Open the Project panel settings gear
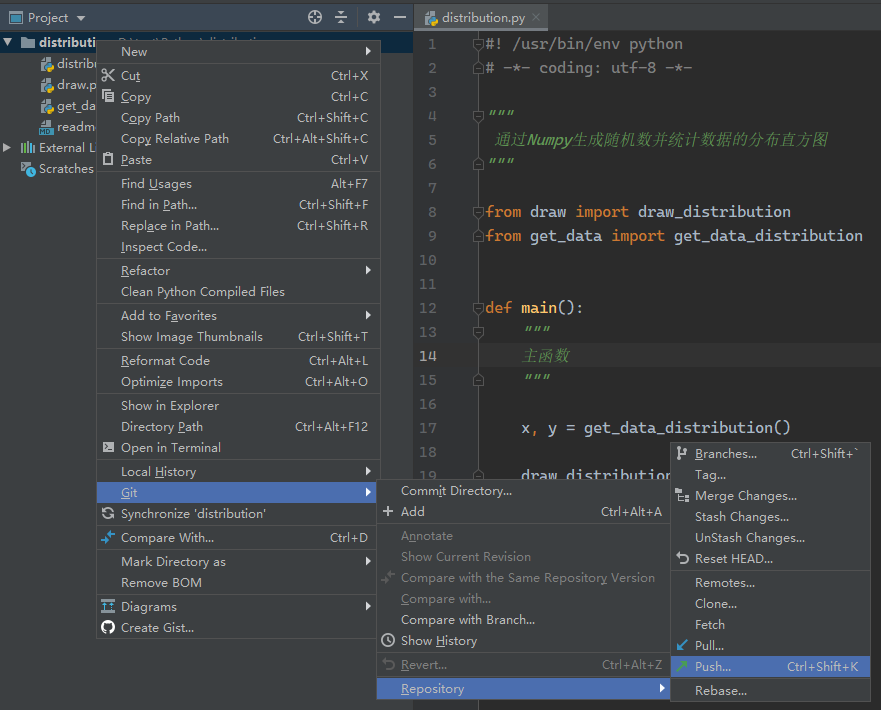 374,17
